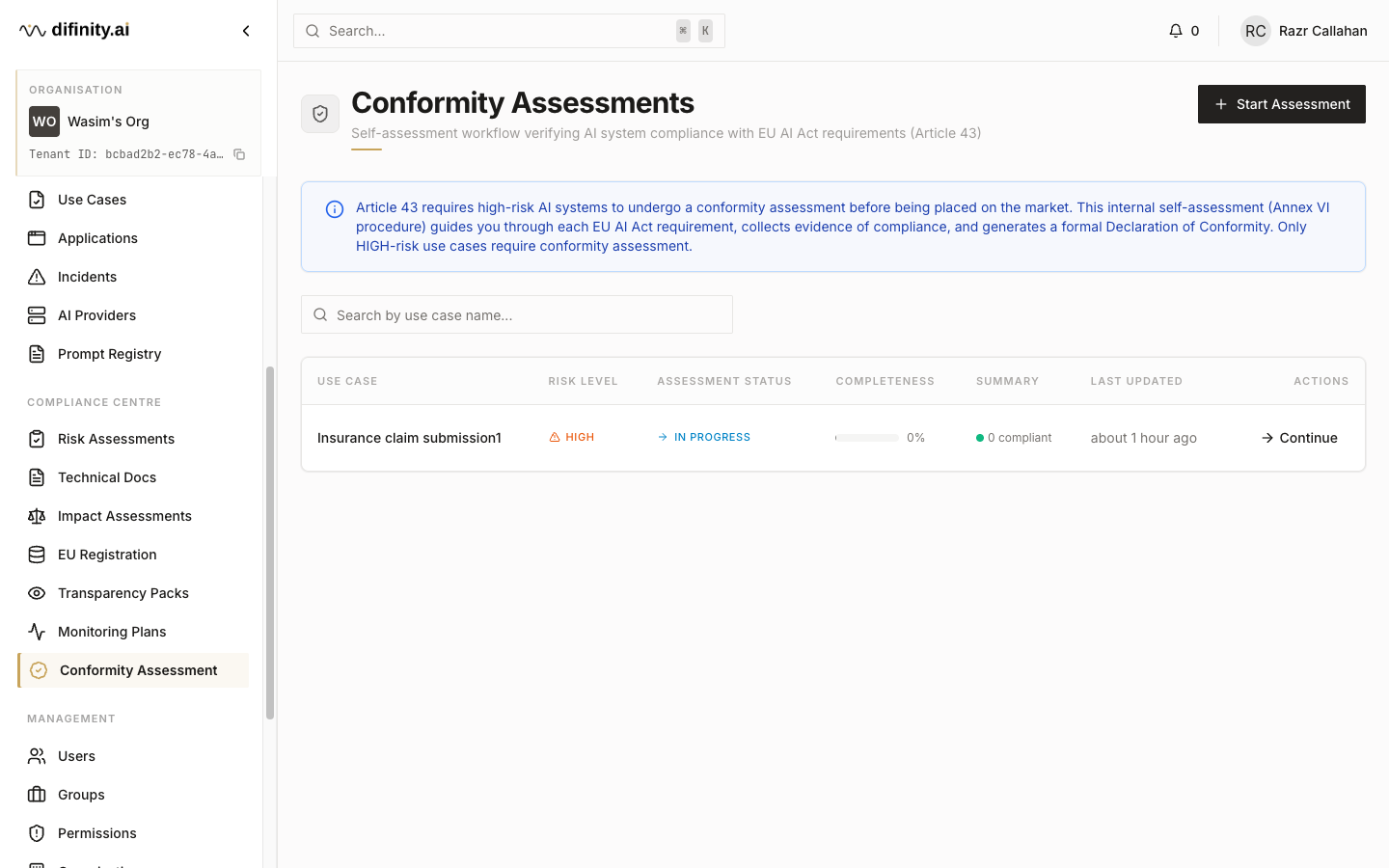Click the ⌘ K shortcut hint
The height and width of the screenshot is (868, 1389).
pyautogui.click(x=694, y=31)
